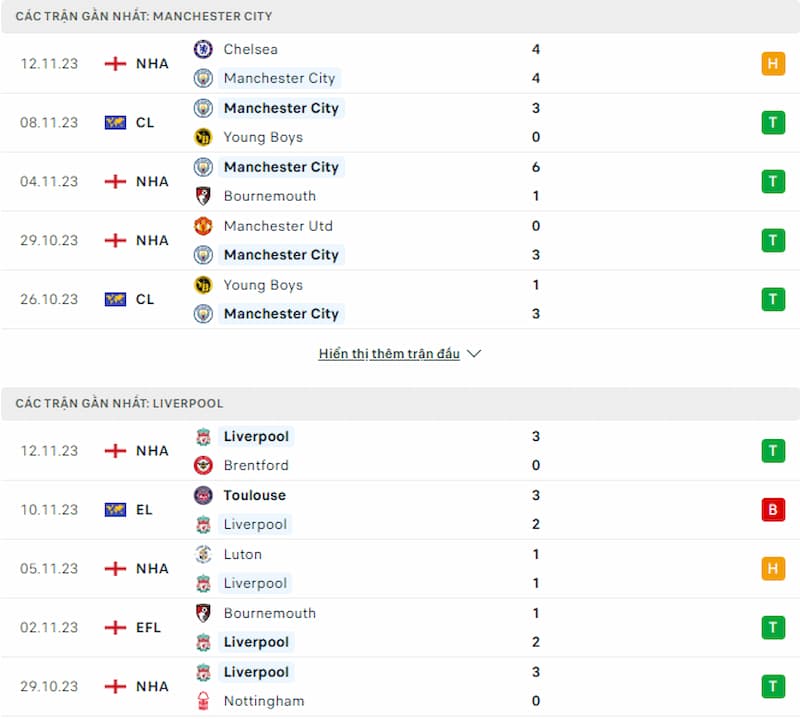Screen dimensions: 800x719
Task: Click the red B loss badge for Toulouse match
Action: [773, 509]
